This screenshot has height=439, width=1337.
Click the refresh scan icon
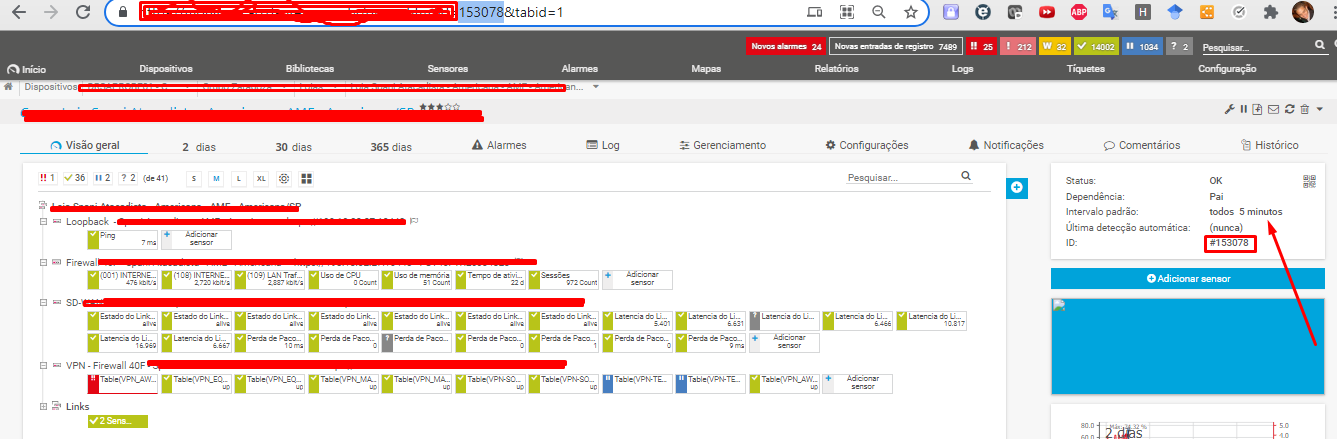pos(1290,109)
